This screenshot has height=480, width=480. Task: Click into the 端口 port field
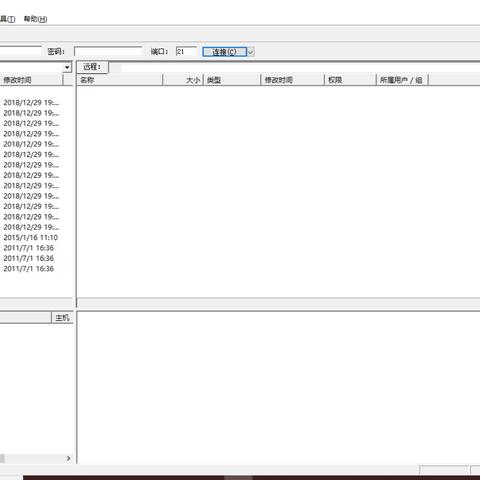(186, 51)
